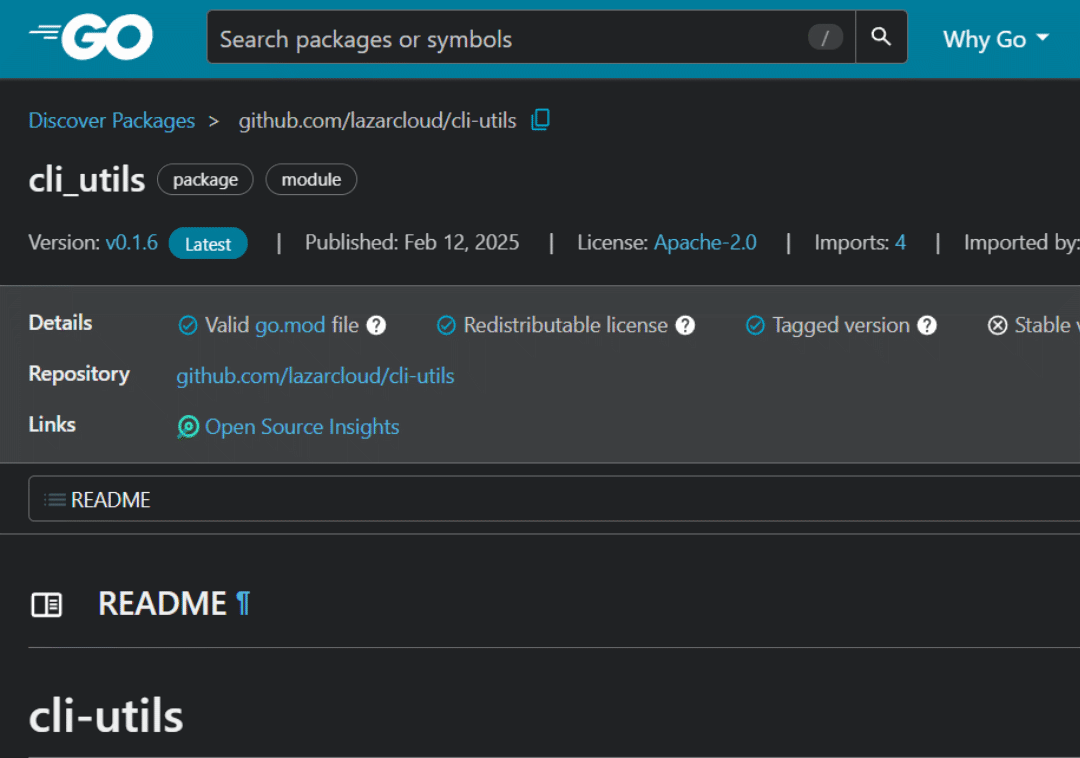Click the Latest version badge
The width and height of the screenshot is (1080, 758).
tap(208, 244)
